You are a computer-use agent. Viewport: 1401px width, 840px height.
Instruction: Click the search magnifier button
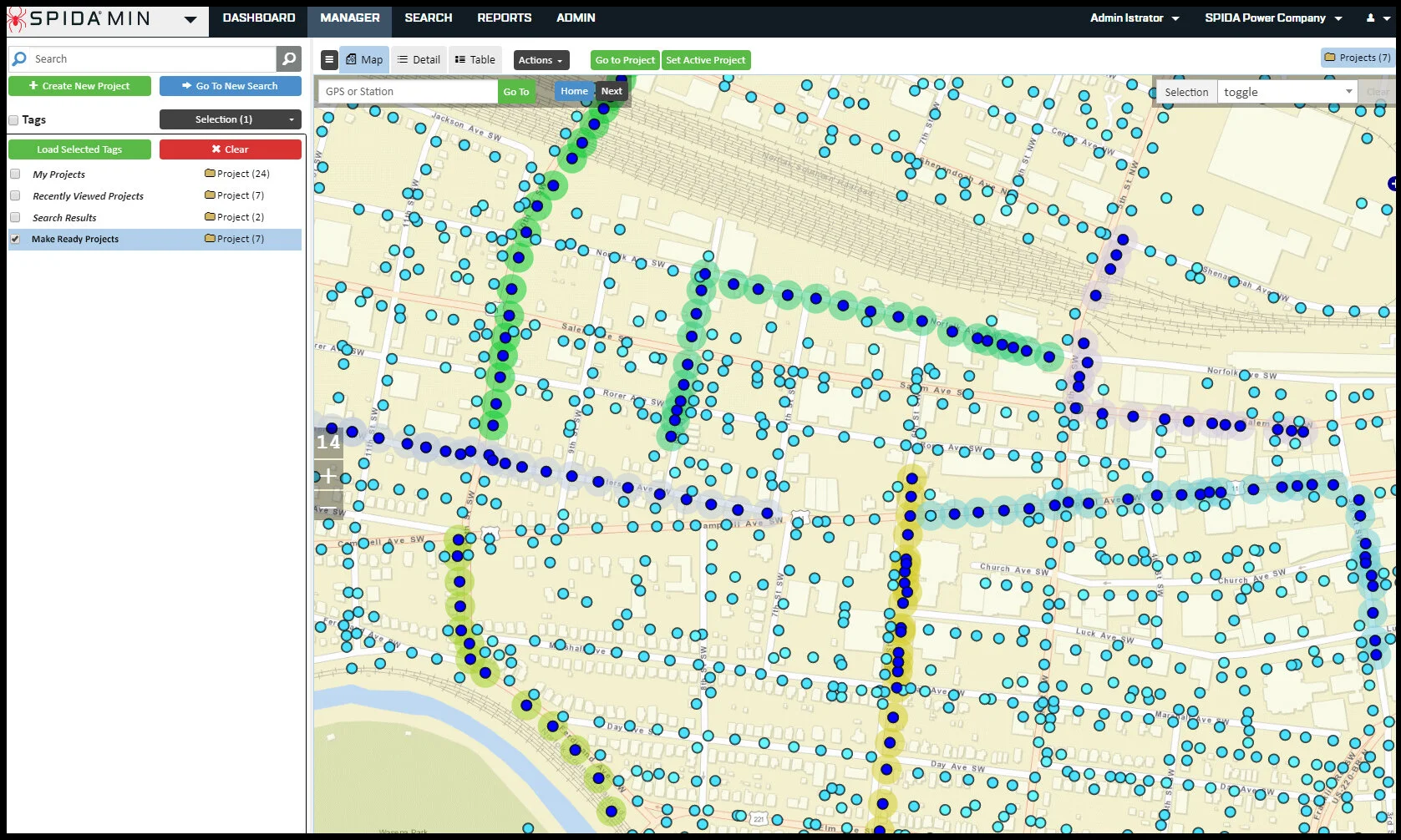pyautogui.click(x=288, y=58)
